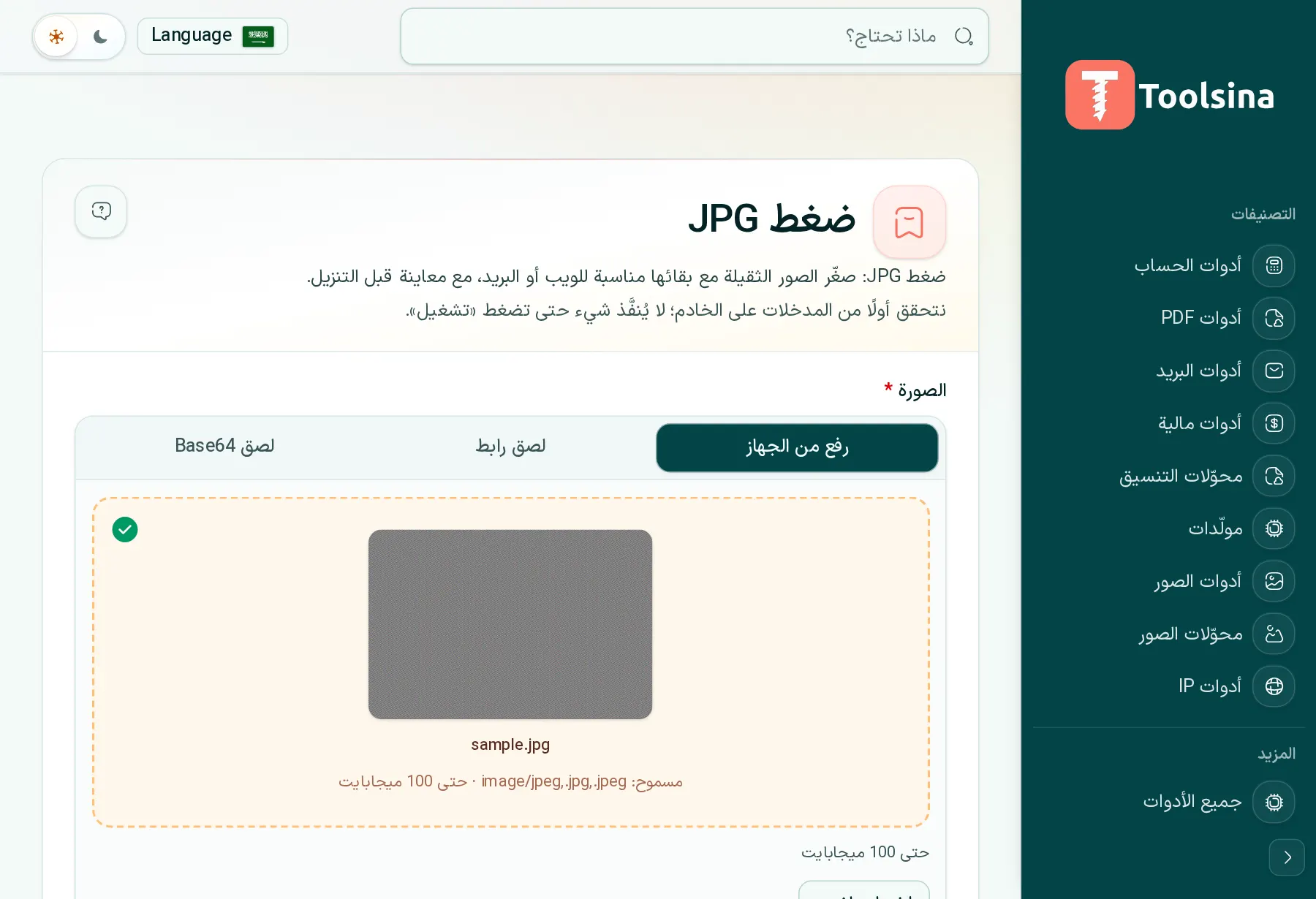Viewport: 1316px width, 899px height.
Task: Open the format converters icon (محوّلات التنسيق)
Action: tap(1274, 476)
